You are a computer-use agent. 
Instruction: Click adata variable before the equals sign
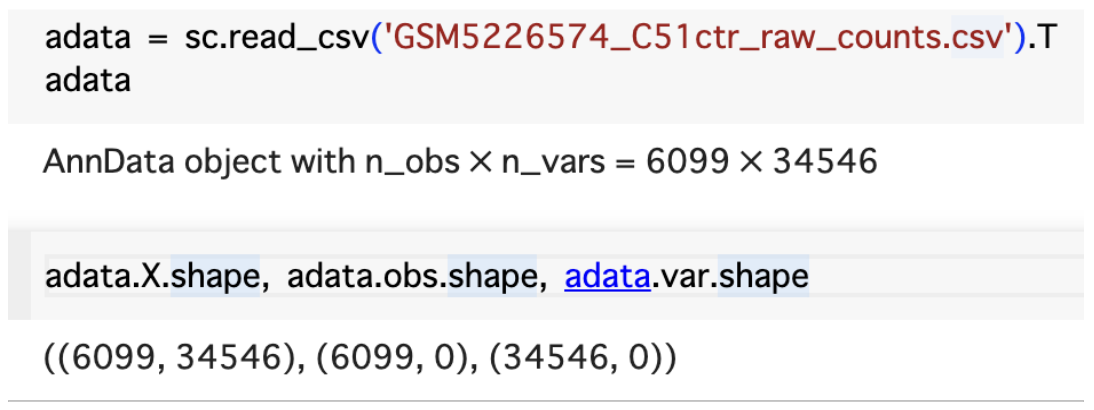click(x=88, y=43)
